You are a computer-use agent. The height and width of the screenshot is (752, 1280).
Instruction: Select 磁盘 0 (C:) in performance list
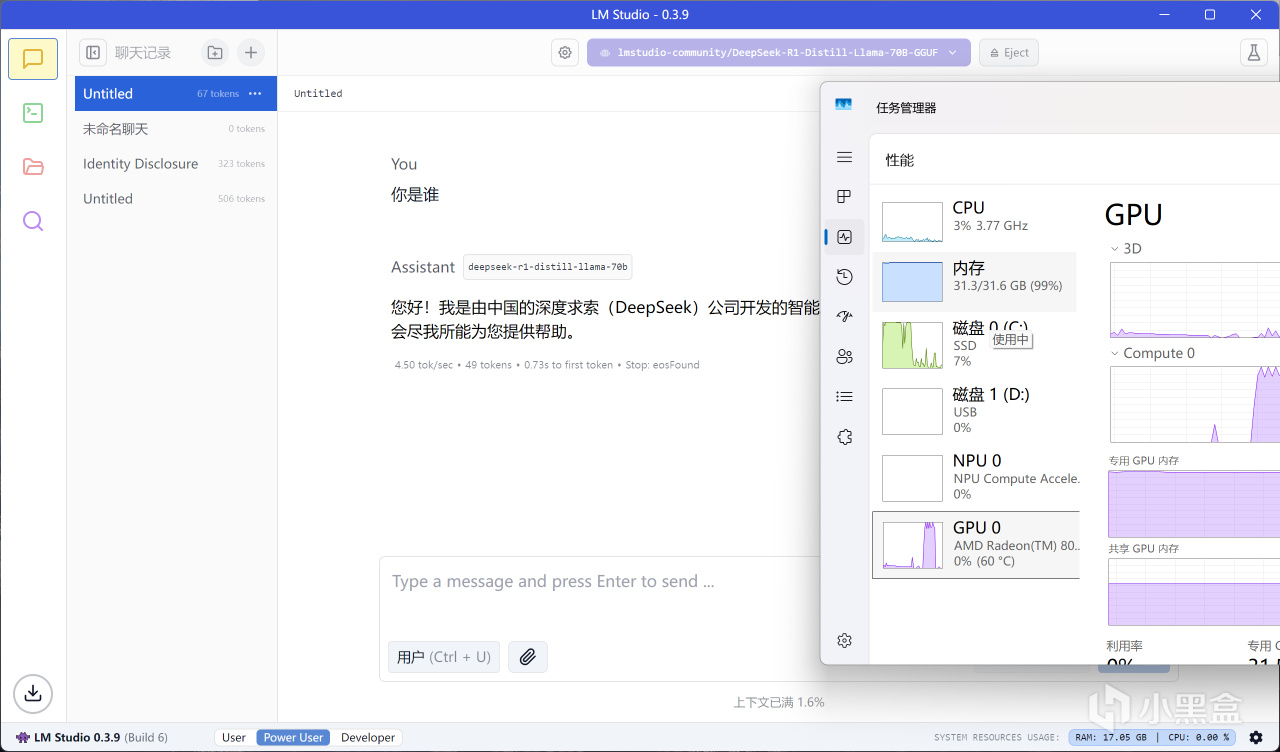pyautogui.click(x=975, y=344)
